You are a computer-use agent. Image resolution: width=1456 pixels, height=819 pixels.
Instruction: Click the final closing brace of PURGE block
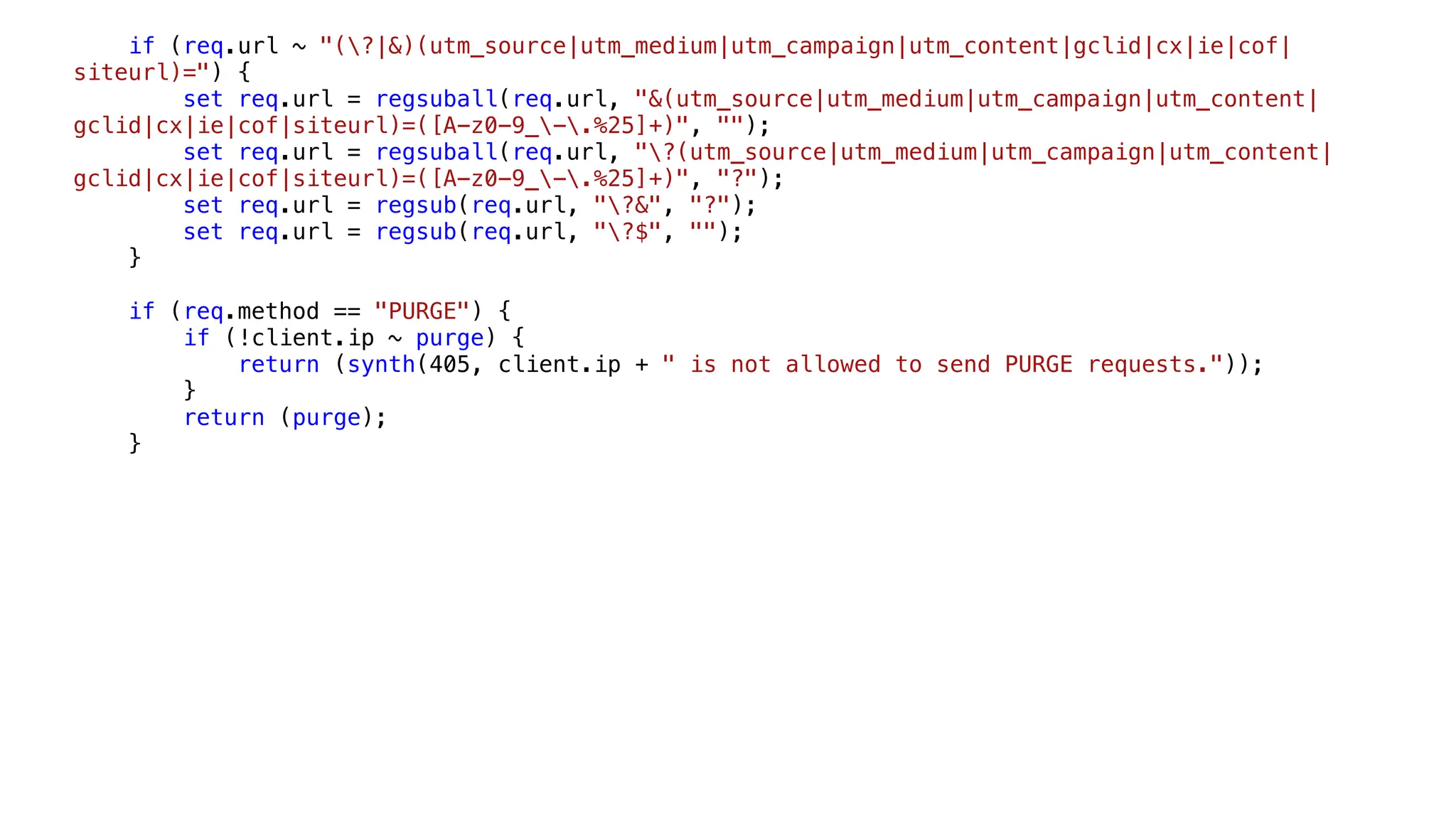point(135,443)
